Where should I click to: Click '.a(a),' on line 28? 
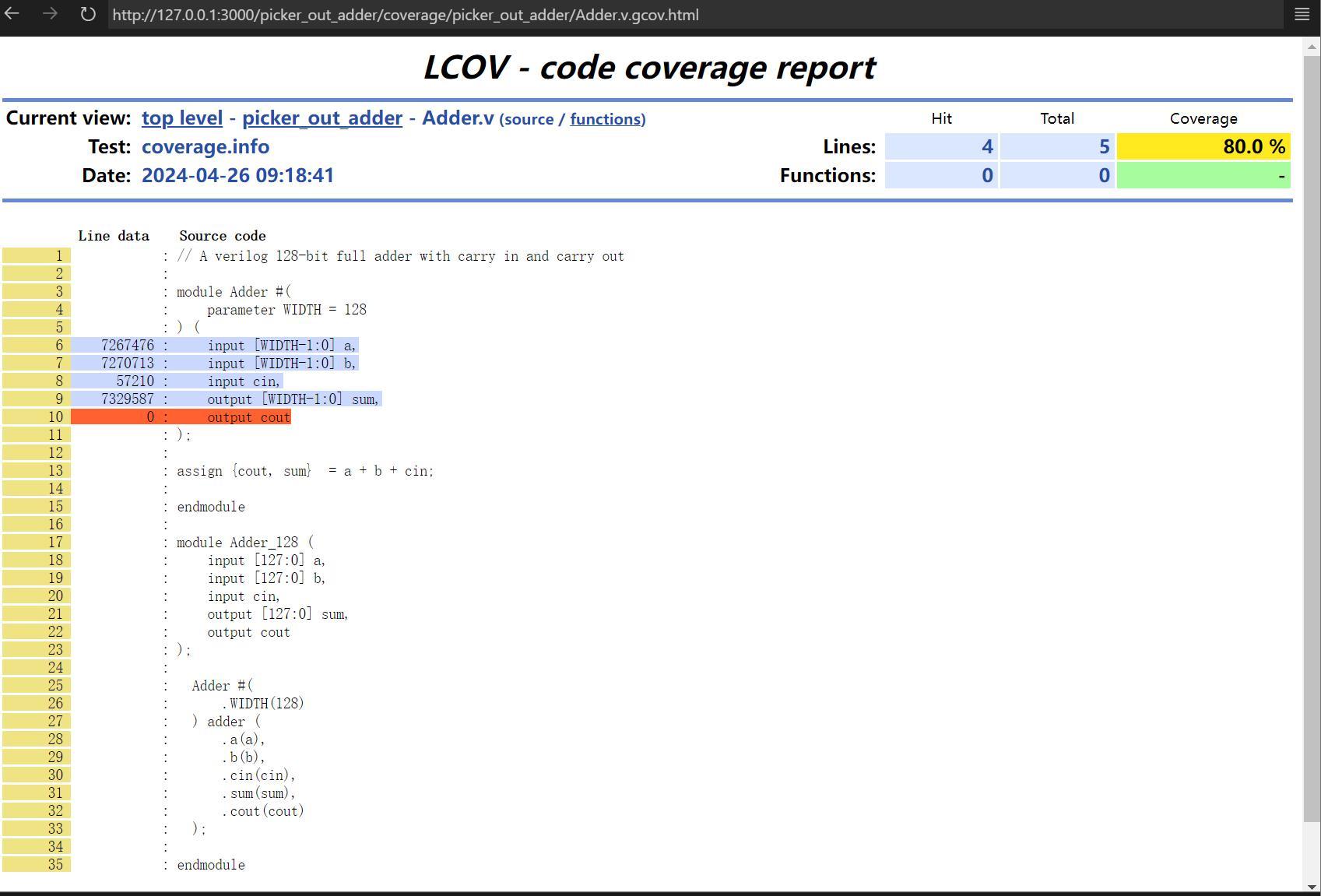click(244, 740)
